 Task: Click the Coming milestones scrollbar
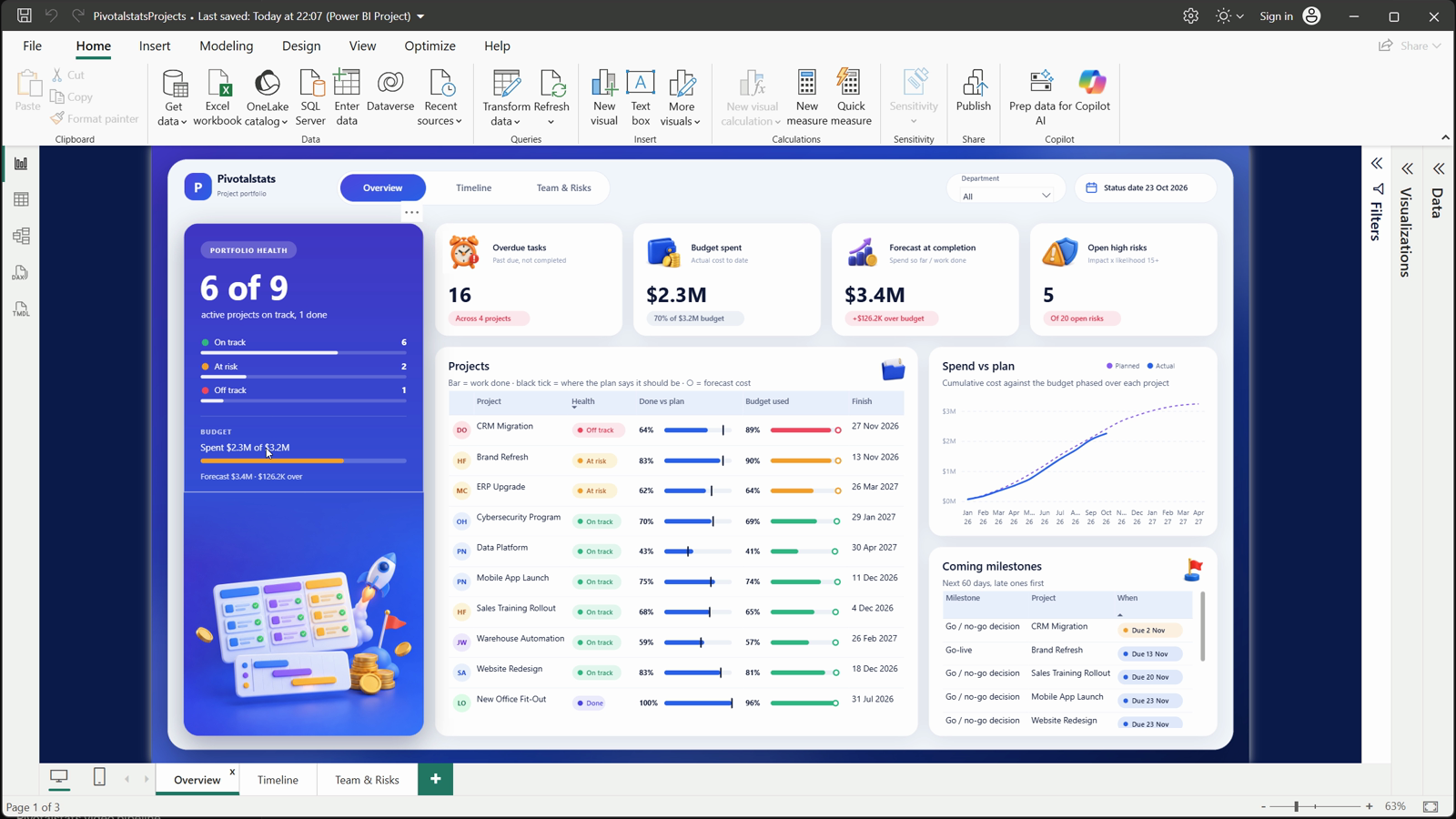coord(1203,626)
